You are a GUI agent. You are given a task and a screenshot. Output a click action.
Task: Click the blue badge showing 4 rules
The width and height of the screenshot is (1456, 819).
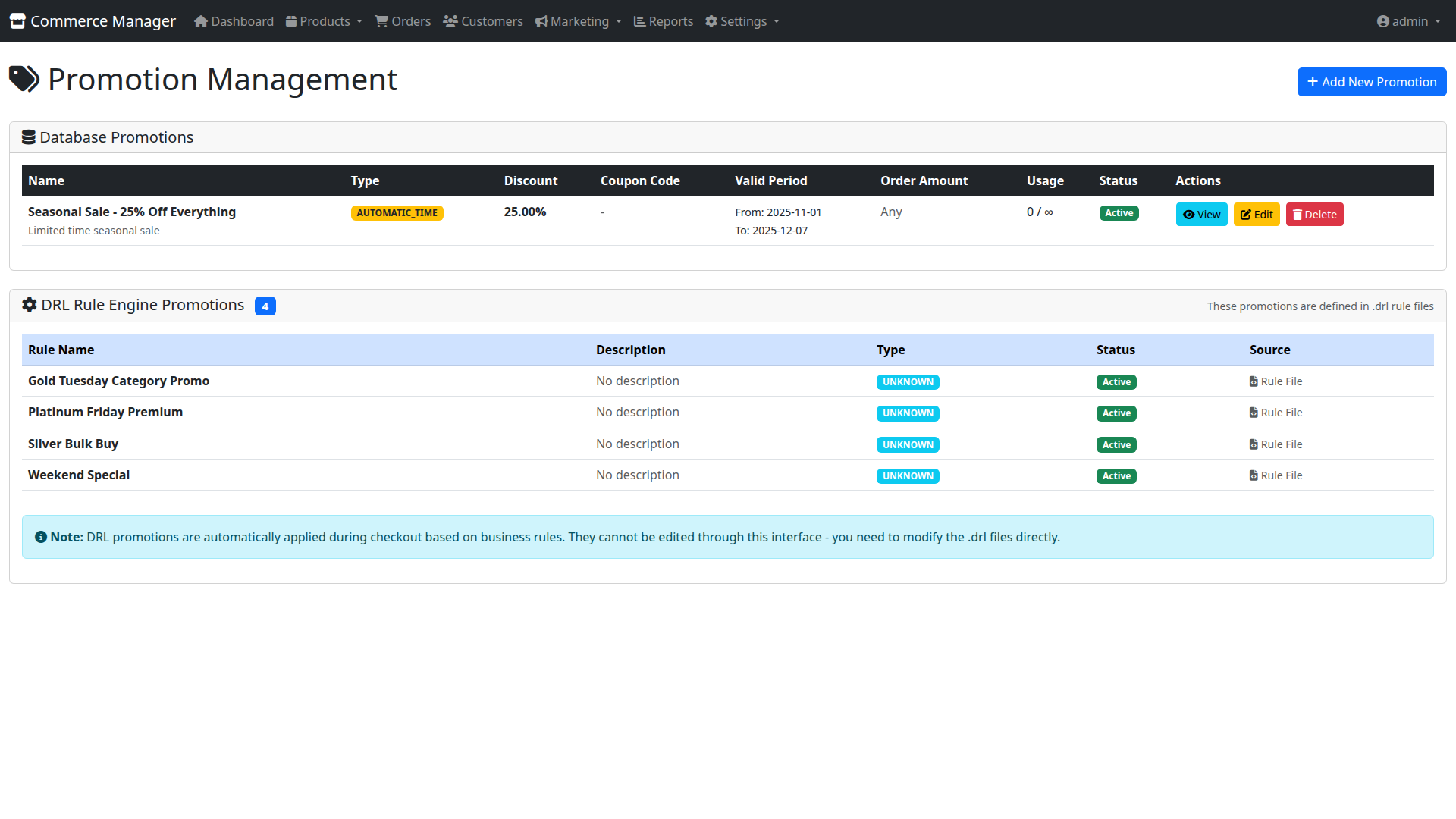click(x=265, y=306)
